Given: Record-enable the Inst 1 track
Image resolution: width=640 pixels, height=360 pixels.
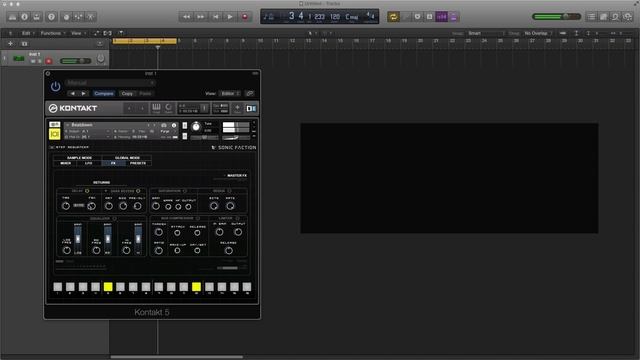Looking at the screenshot, I should click(49, 61).
